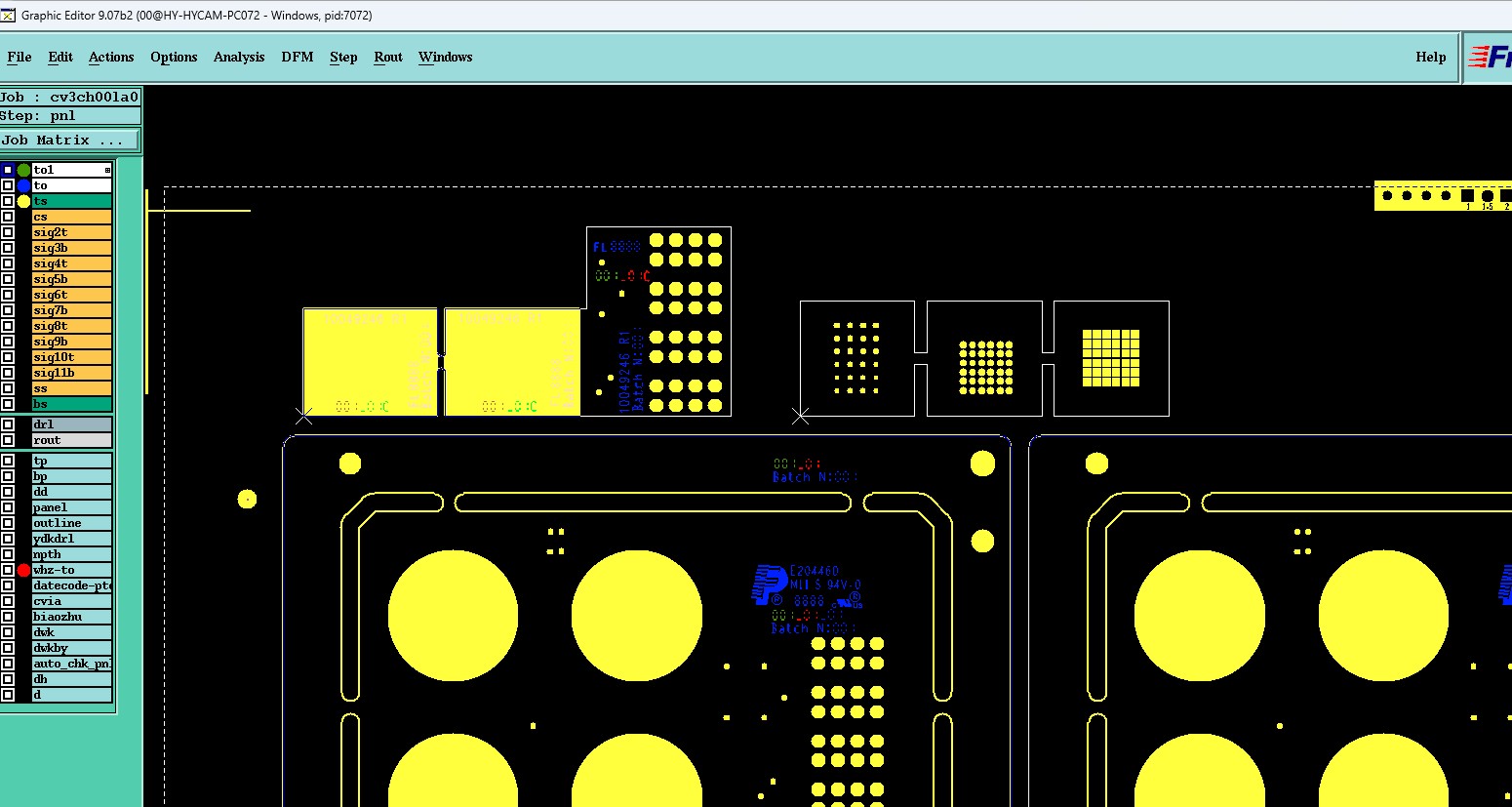
Task: Toggle the sig2t layer checkbox
Action: click(8, 232)
